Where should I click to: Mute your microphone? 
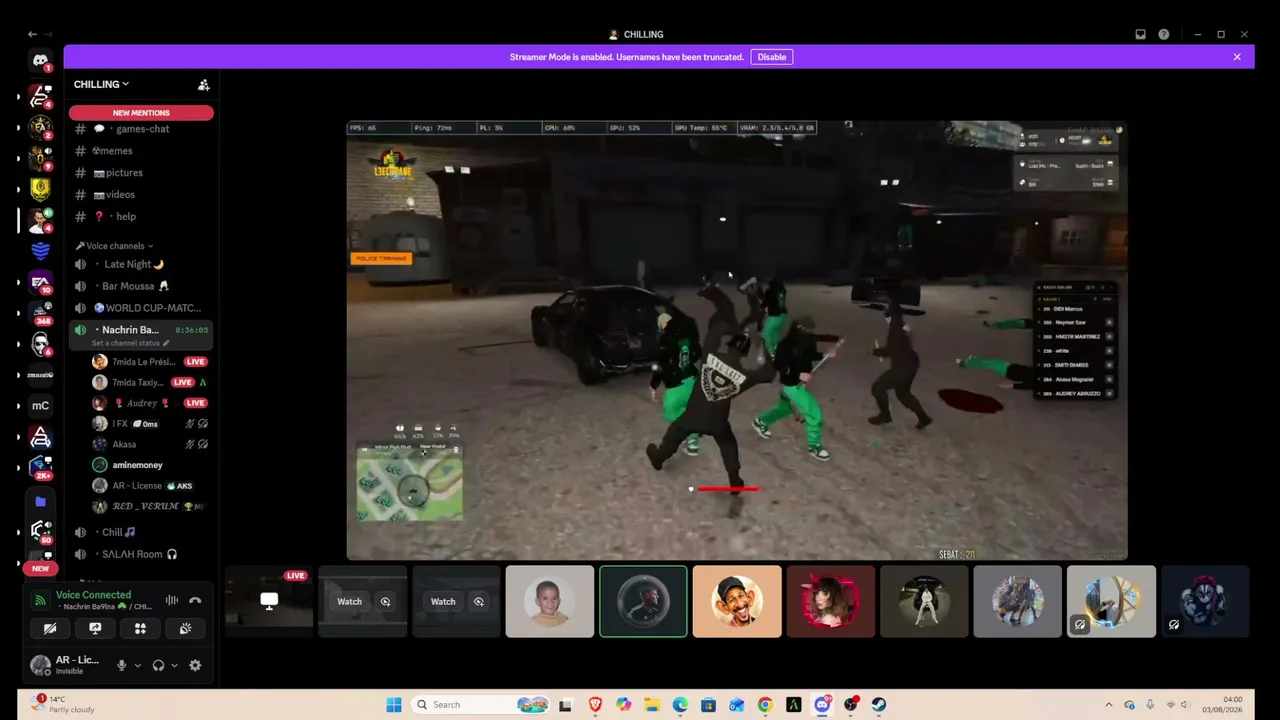[x=122, y=665]
